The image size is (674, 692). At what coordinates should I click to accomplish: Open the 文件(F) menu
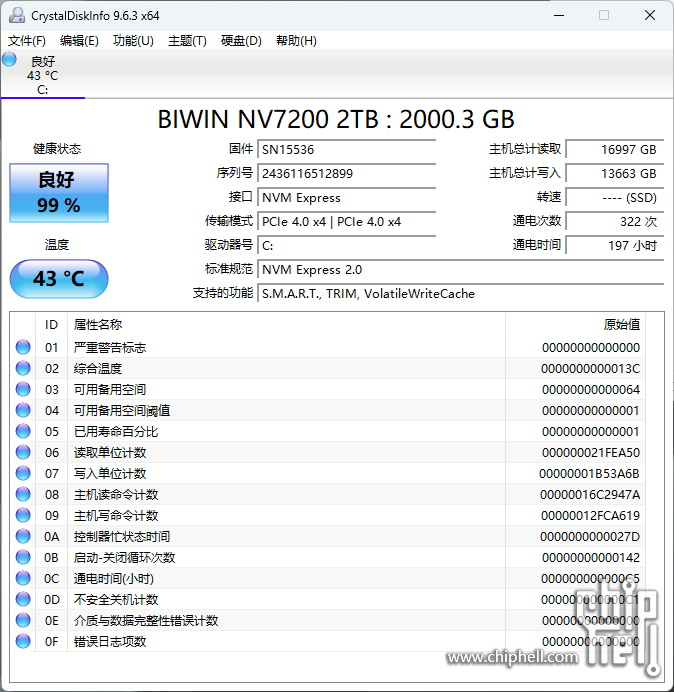(27, 41)
